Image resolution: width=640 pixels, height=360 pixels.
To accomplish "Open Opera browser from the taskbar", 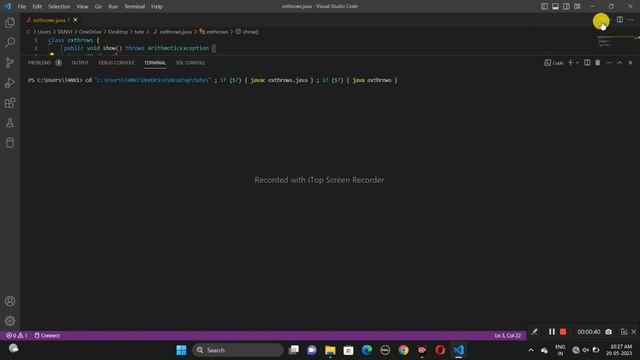I will pyautogui.click(x=440, y=350).
